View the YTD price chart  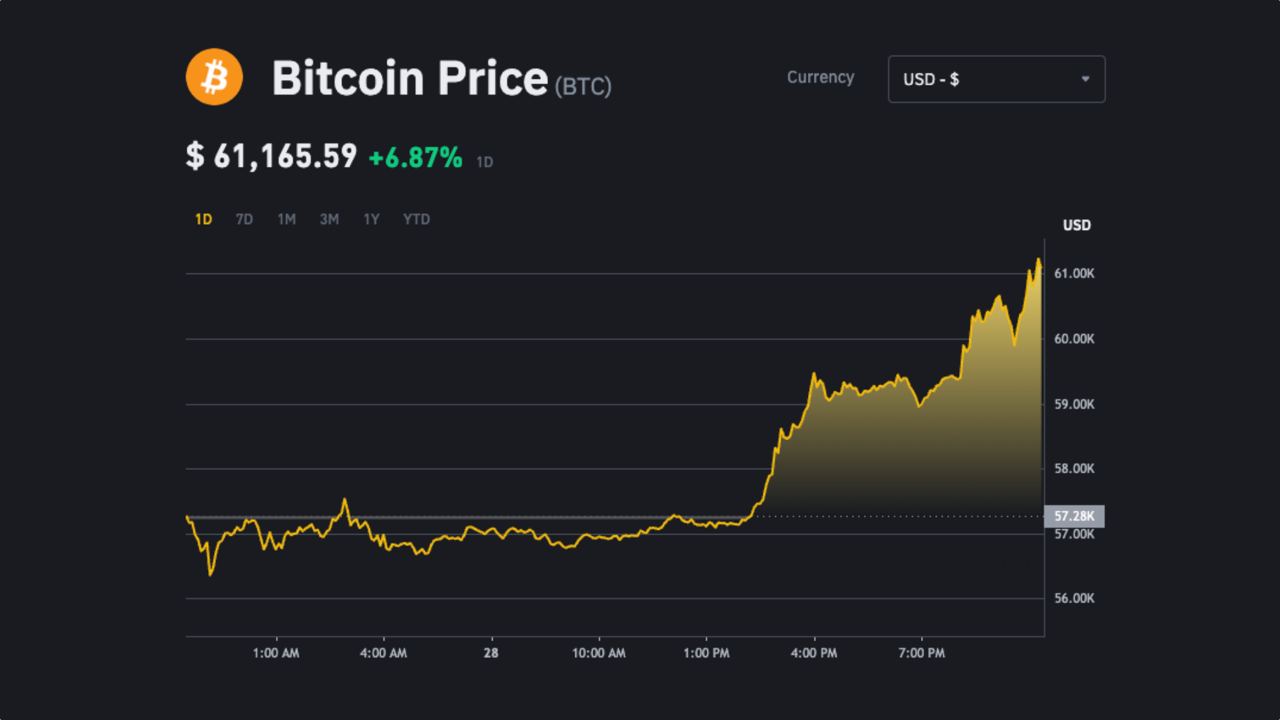[x=416, y=219]
